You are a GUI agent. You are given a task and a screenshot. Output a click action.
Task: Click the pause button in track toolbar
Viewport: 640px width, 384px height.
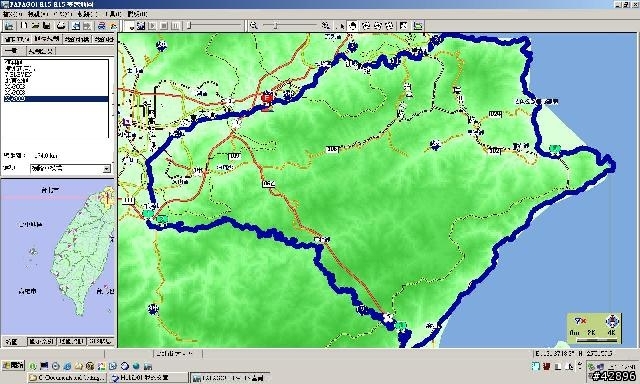(175, 26)
